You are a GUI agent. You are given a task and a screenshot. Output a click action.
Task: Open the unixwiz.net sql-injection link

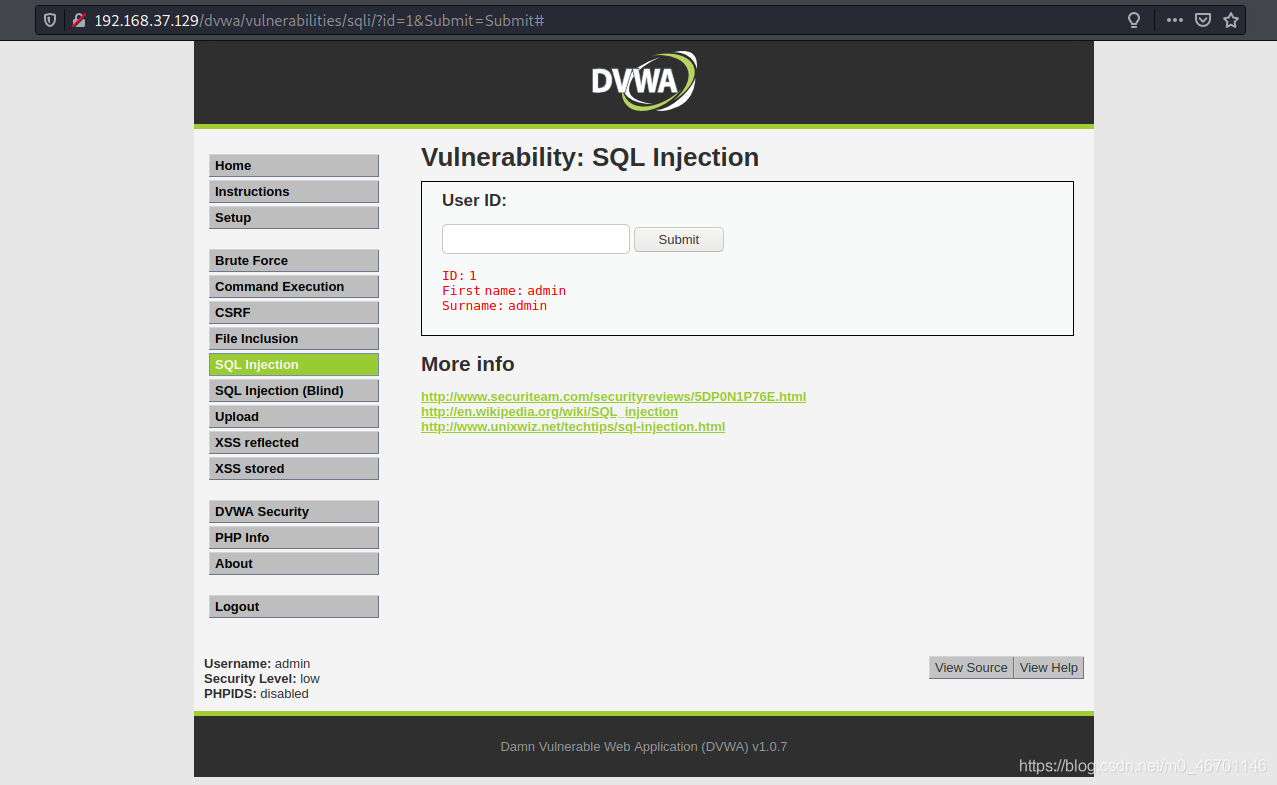573,427
